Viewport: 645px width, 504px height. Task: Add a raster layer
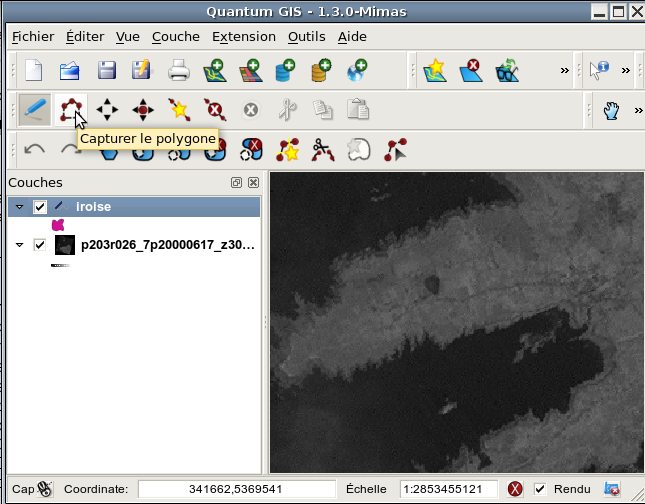pos(251,70)
